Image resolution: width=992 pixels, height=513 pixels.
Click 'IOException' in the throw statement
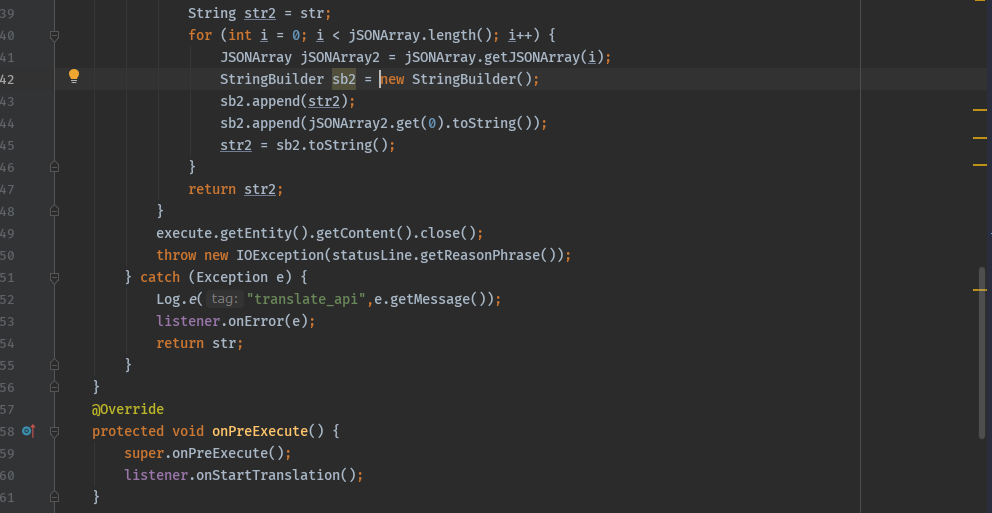(x=280, y=256)
